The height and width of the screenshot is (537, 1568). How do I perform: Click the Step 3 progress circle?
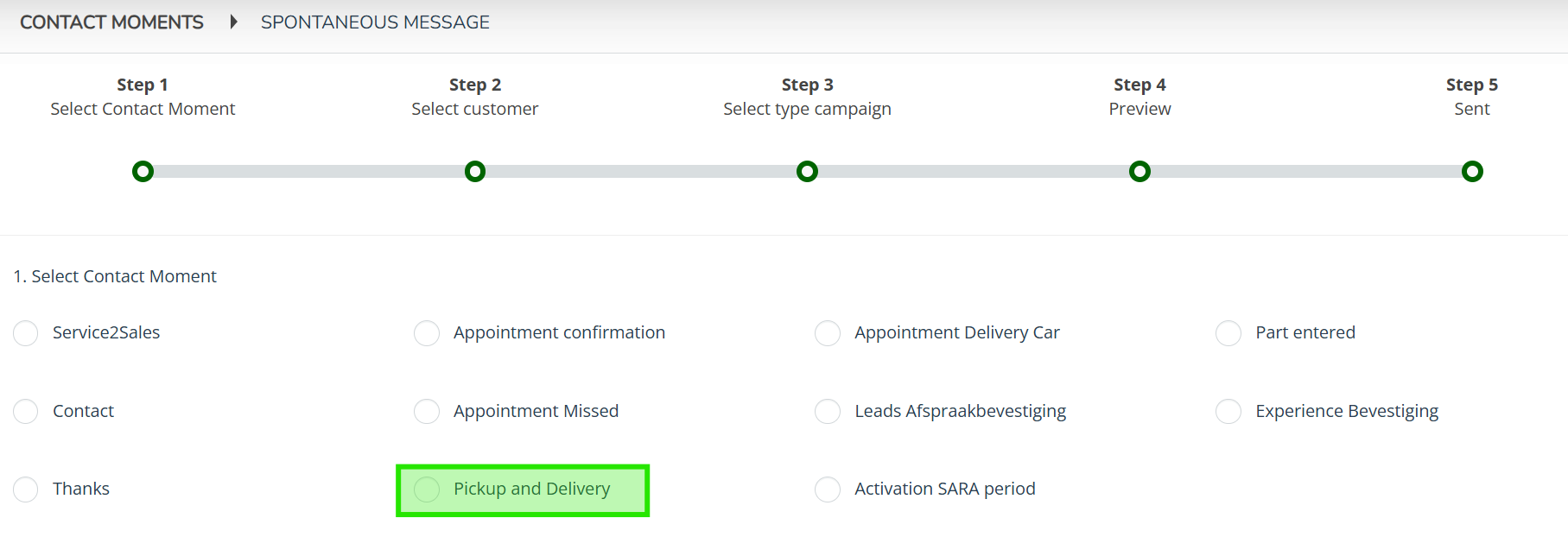(x=807, y=172)
